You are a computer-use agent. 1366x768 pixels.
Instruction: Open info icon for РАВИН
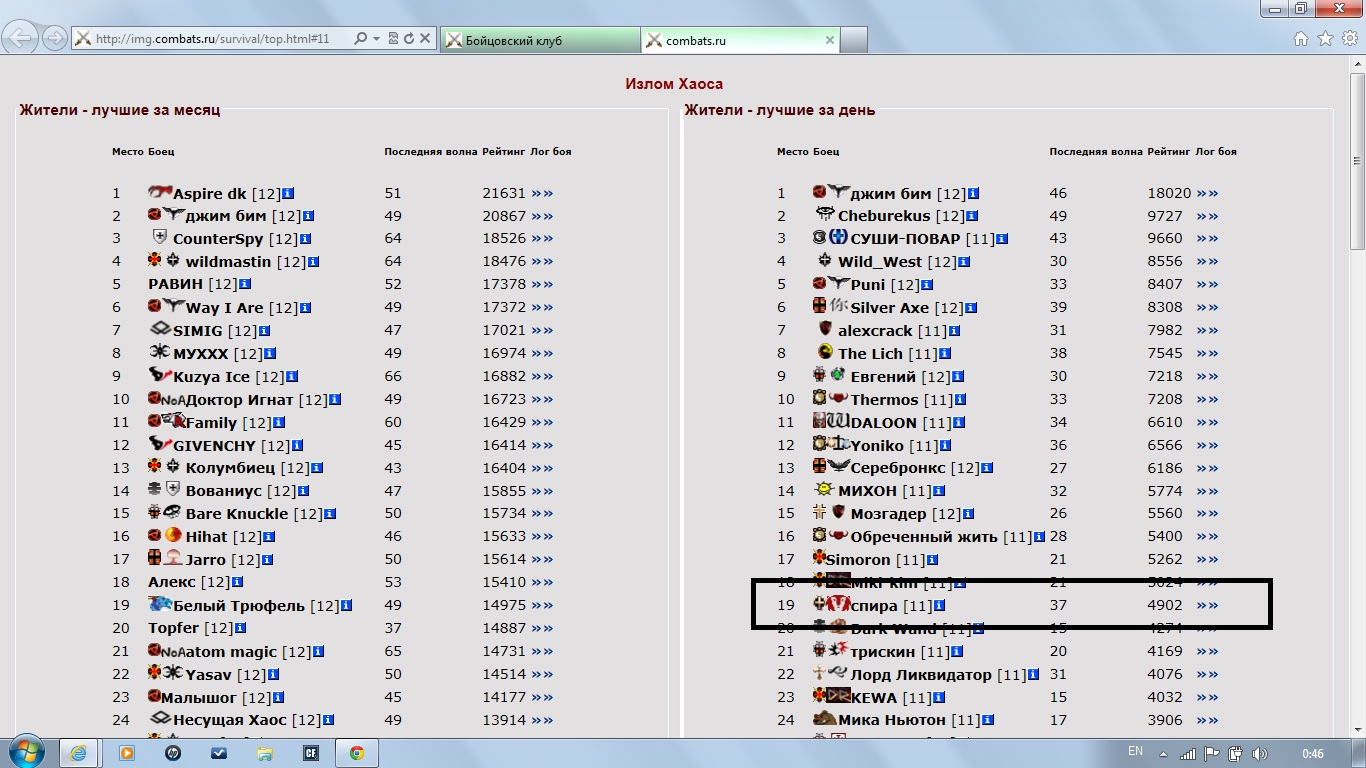click(x=245, y=285)
